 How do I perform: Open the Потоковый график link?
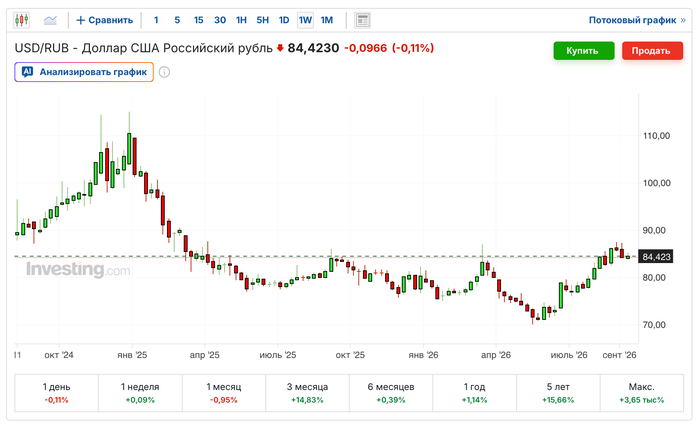pos(637,20)
